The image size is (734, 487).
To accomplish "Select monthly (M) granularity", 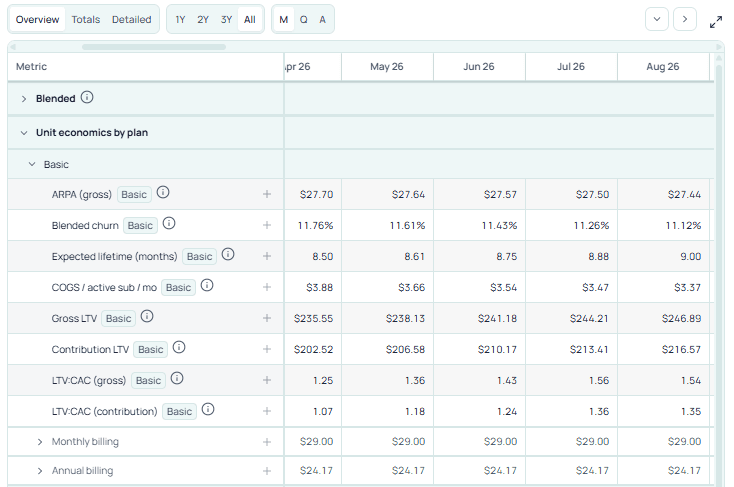I will [x=284, y=20].
